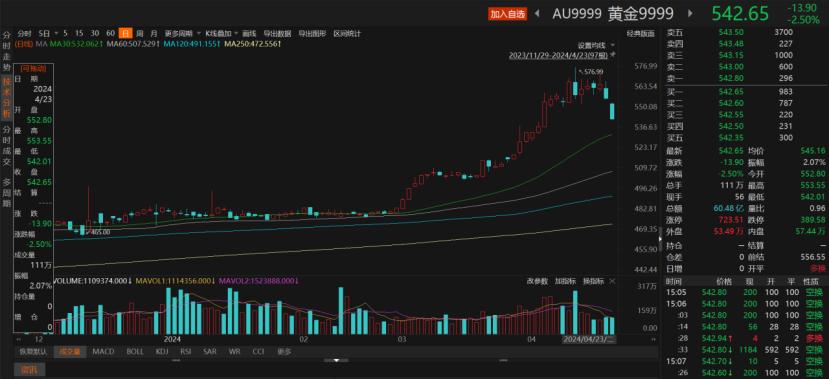Select the 成交量 indicator tab

coord(70,351)
